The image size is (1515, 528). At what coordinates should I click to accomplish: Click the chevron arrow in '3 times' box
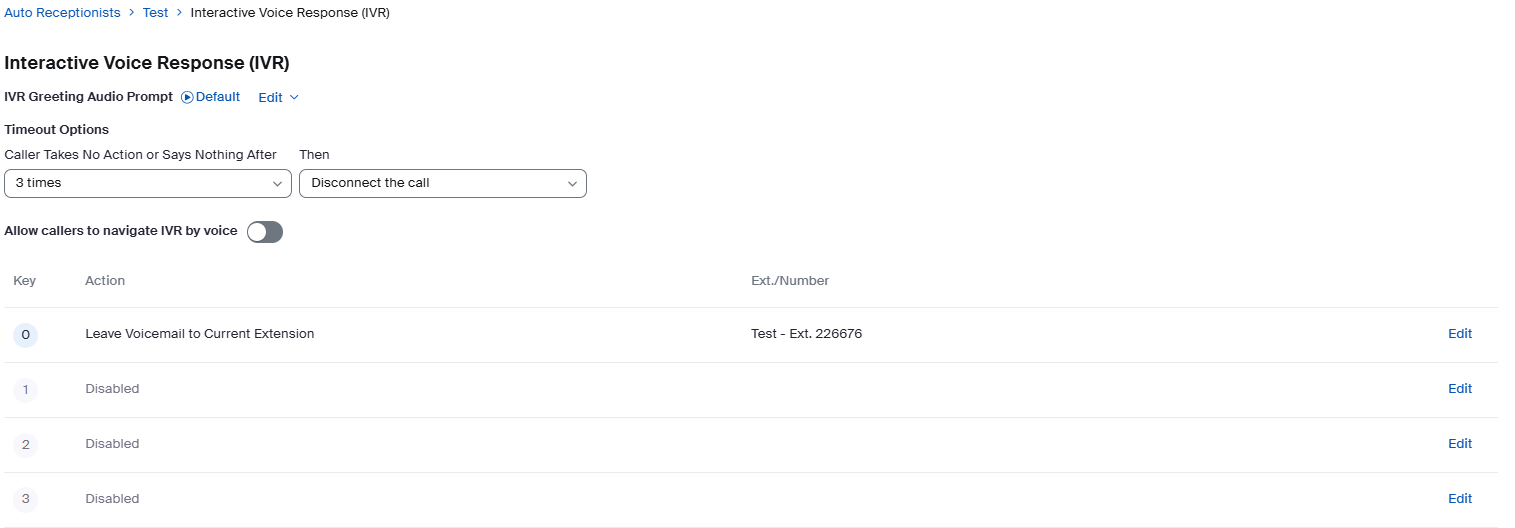277,184
